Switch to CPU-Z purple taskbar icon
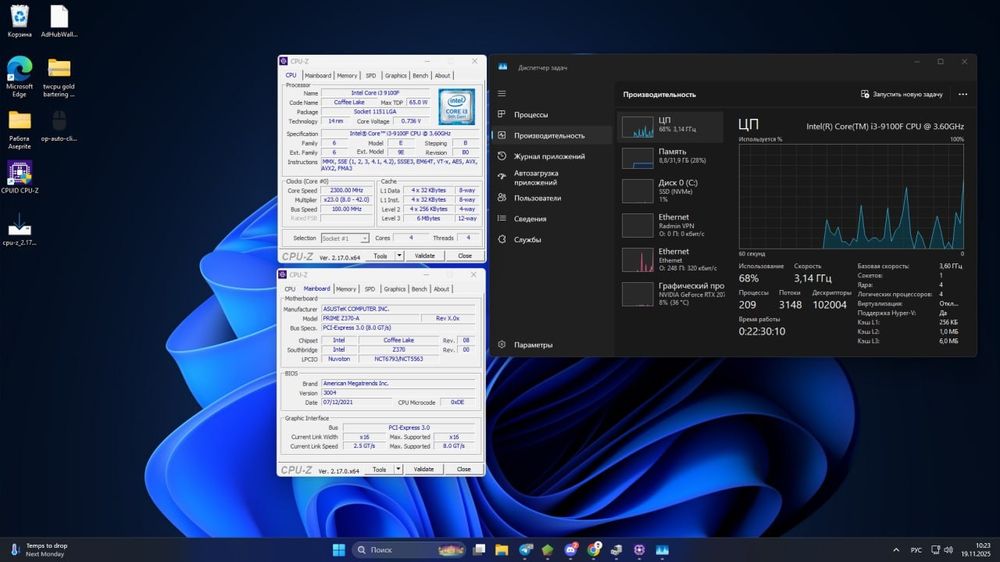Viewport: 1000px width, 562px height. pyautogui.click(x=639, y=550)
